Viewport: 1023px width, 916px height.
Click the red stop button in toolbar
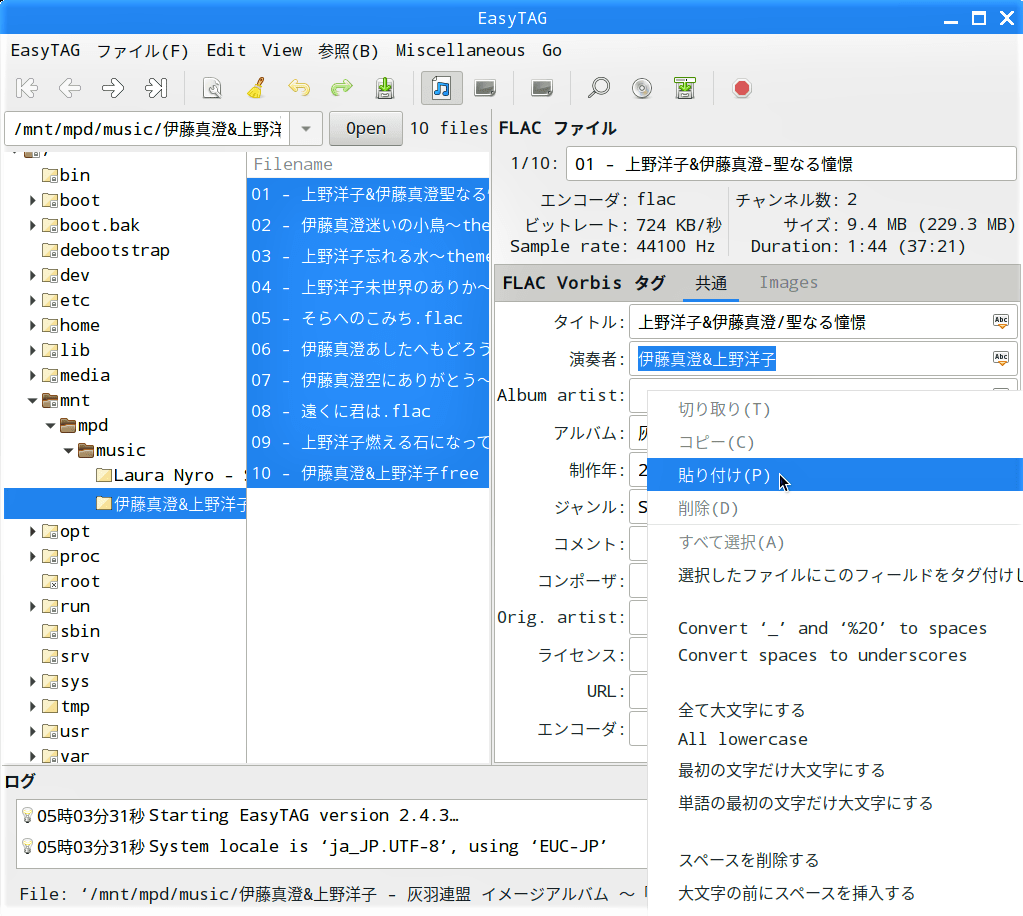(742, 88)
